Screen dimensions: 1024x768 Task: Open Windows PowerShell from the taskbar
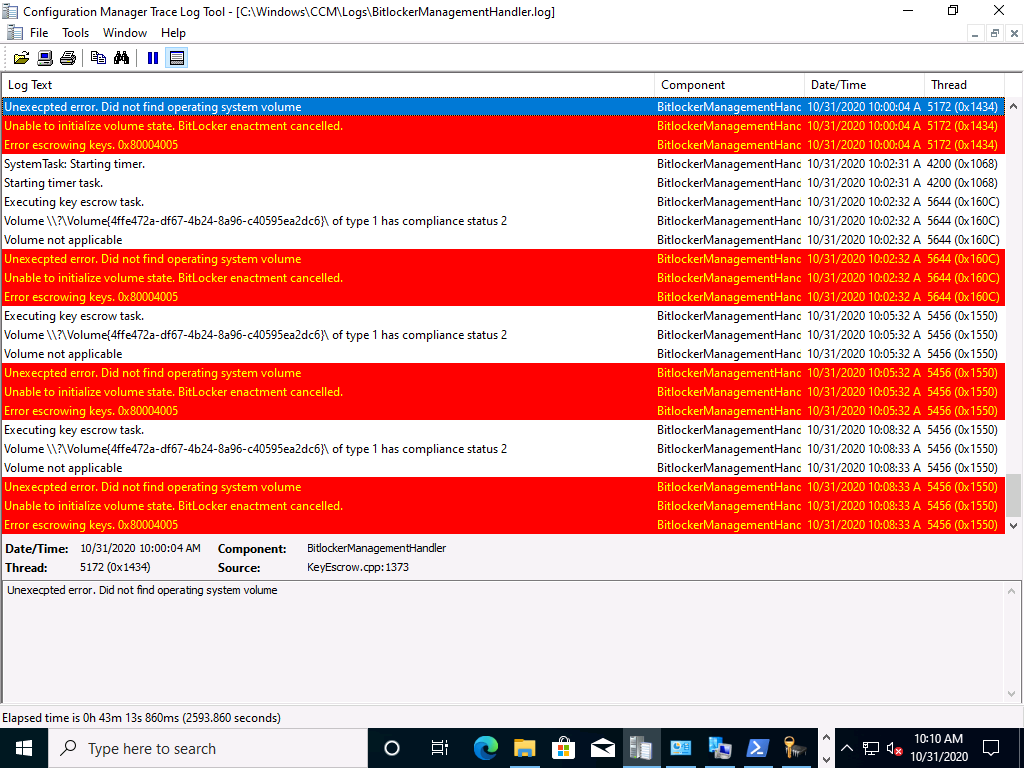coord(758,748)
